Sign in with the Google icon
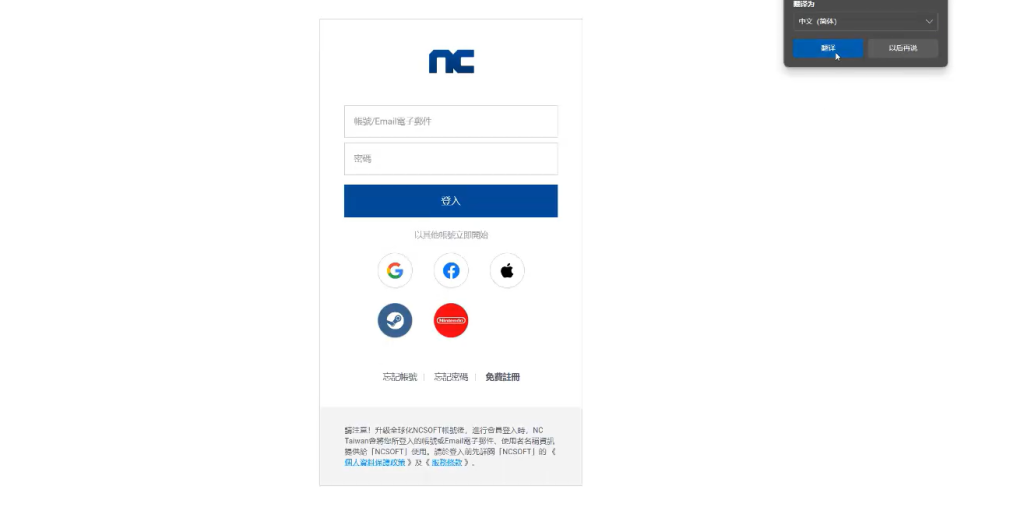 [x=394, y=271]
